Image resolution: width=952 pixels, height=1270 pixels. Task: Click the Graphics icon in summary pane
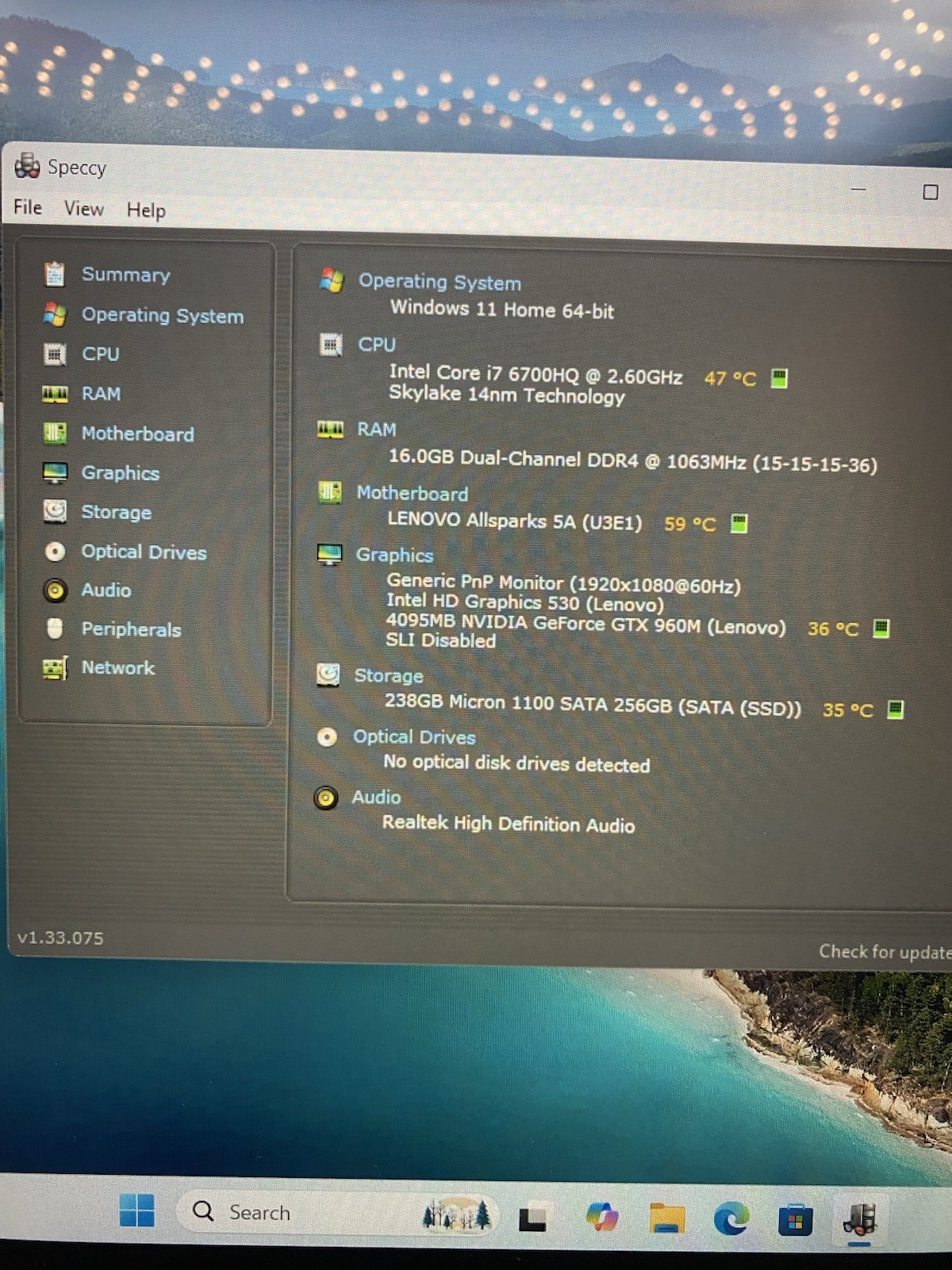(329, 554)
